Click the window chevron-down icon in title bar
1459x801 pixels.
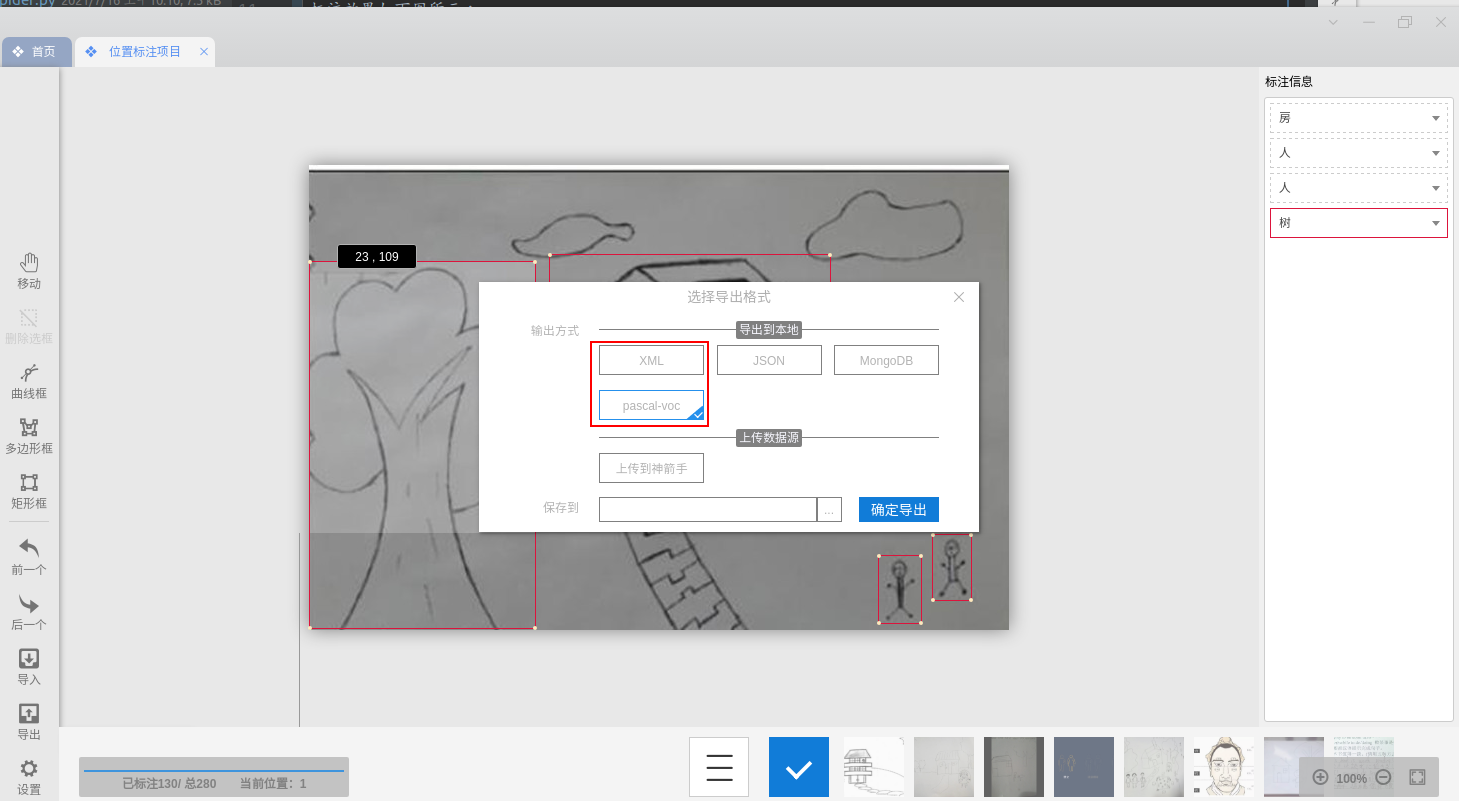(1333, 22)
